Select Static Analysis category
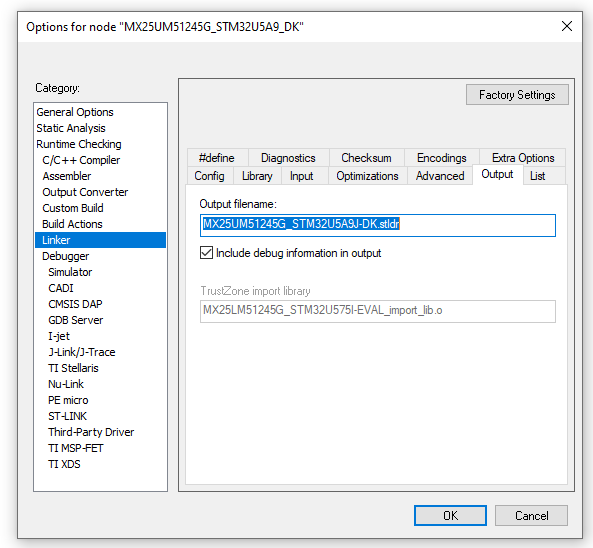Image resolution: width=593 pixels, height=548 pixels. click(x=71, y=128)
